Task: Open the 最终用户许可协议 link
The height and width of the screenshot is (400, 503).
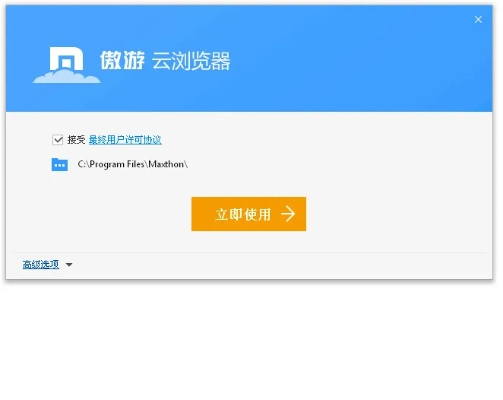Action: [x=125, y=140]
